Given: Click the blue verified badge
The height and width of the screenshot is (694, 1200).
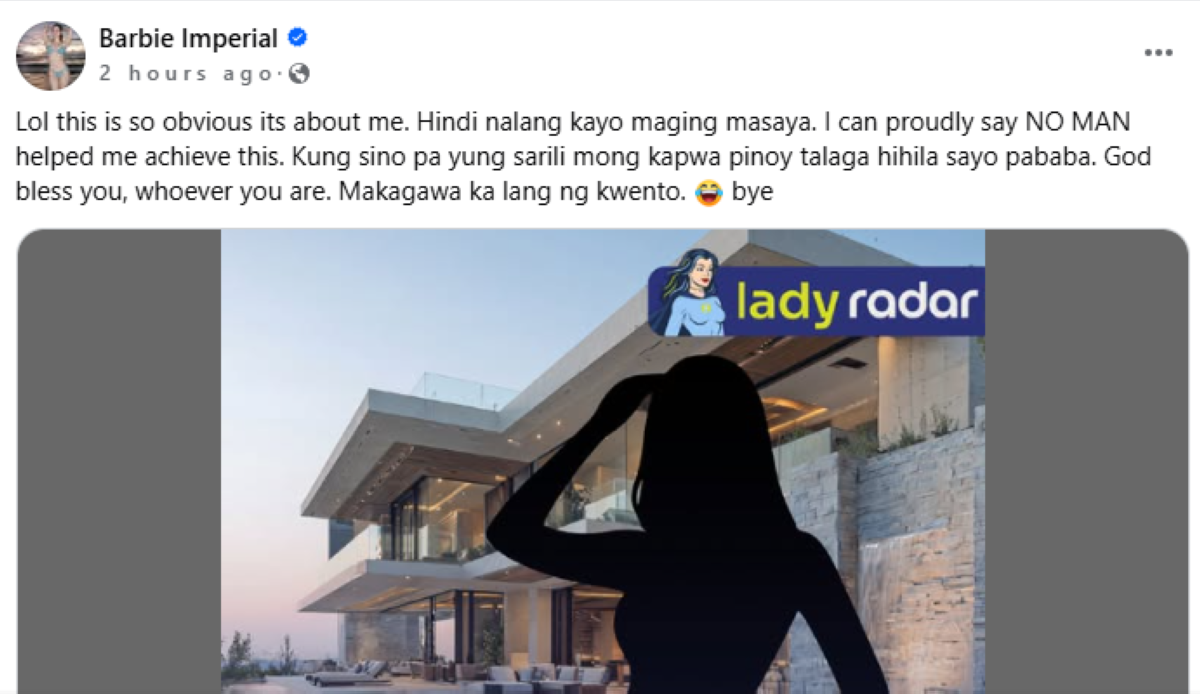Looking at the screenshot, I should tap(297, 39).
